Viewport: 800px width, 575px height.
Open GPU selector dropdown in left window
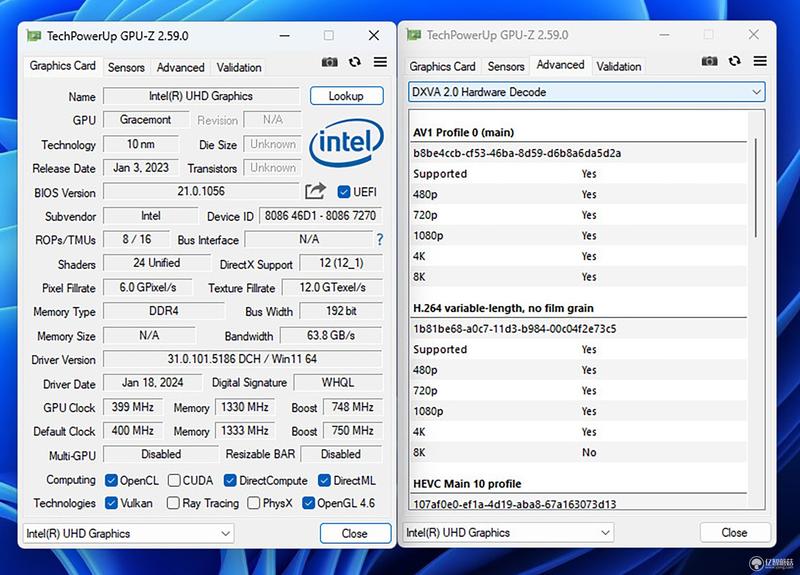128,533
